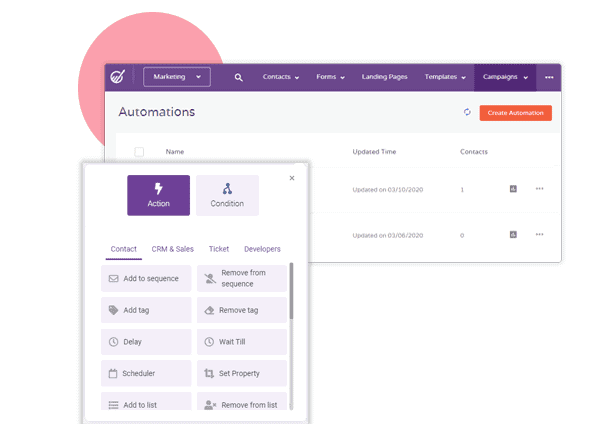Sort by the Name column header
The height and width of the screenshot is (424, 614).
click(x=175, y=152)
